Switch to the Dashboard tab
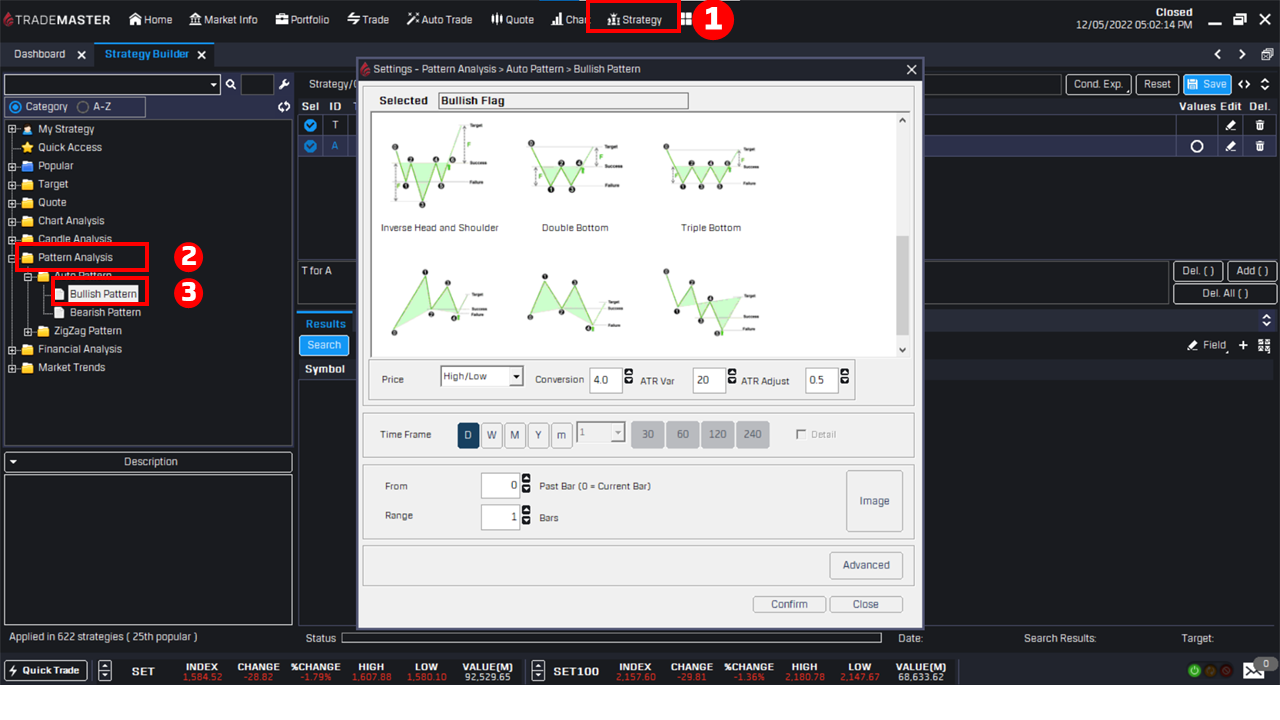The width and height of the screenshot is (1280, 720). [x=40, y=54]
